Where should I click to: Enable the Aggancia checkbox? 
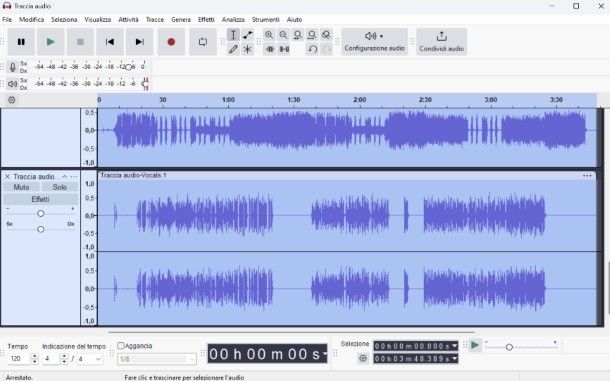pyautogui.click(x=121, y=346)
